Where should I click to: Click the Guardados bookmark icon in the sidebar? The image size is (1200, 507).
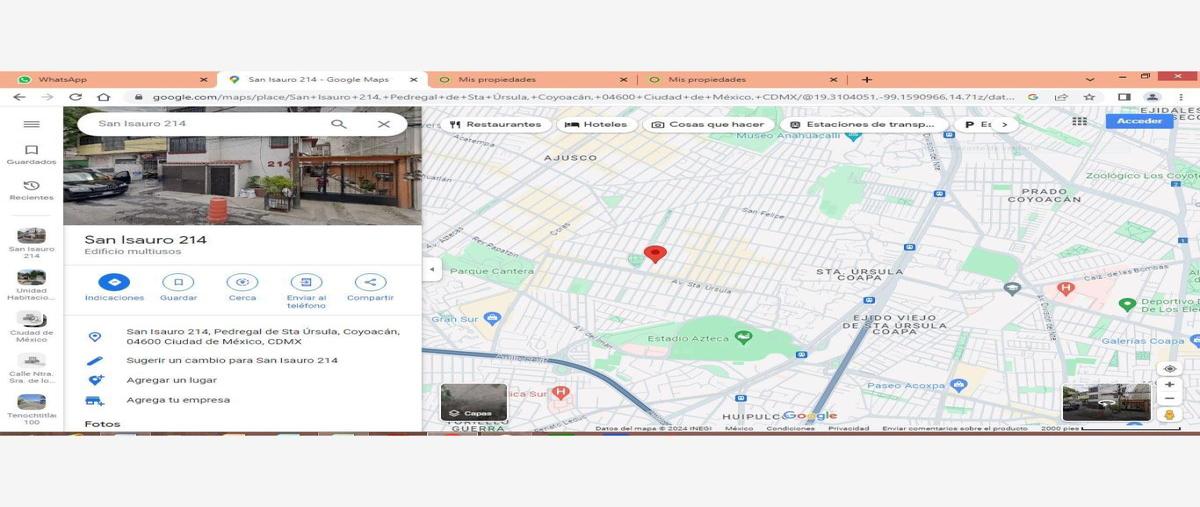31,151
